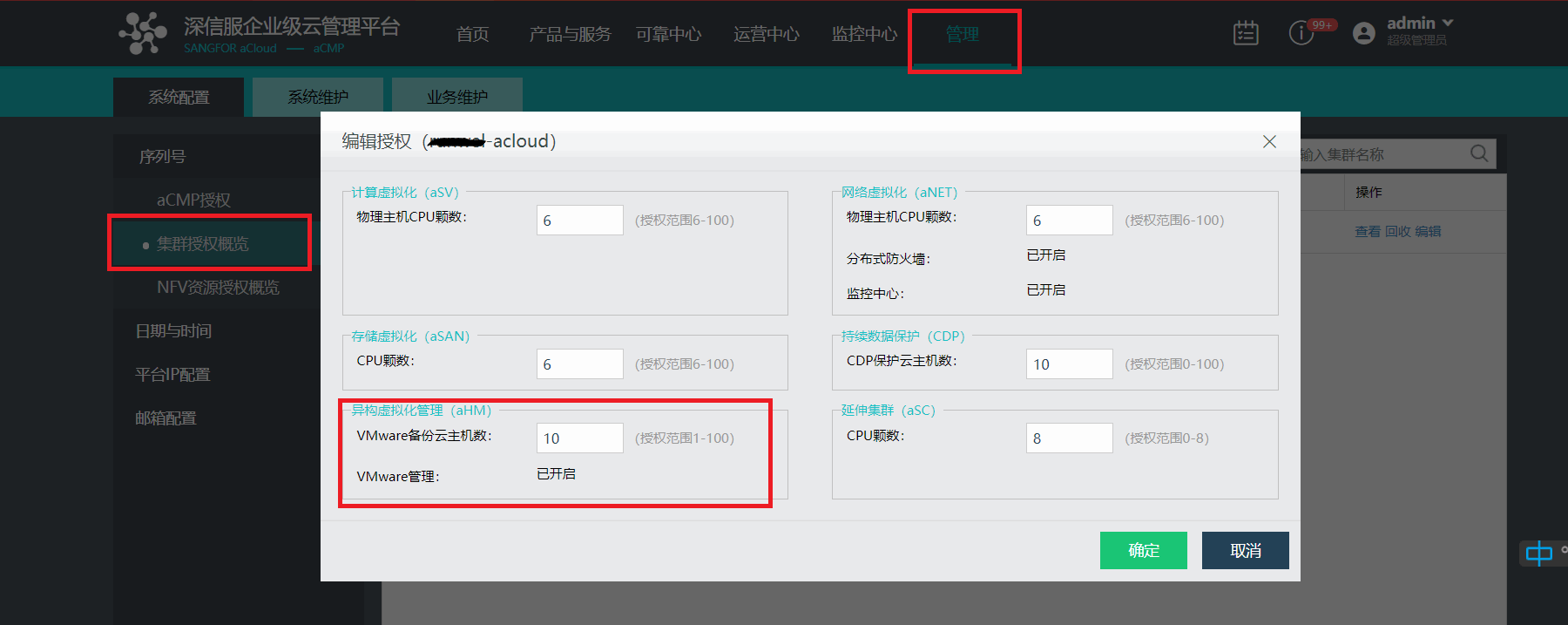Close the 编辑授权 dialog with X
This screenshot has height=625, width=1568.
[1269, 141]
